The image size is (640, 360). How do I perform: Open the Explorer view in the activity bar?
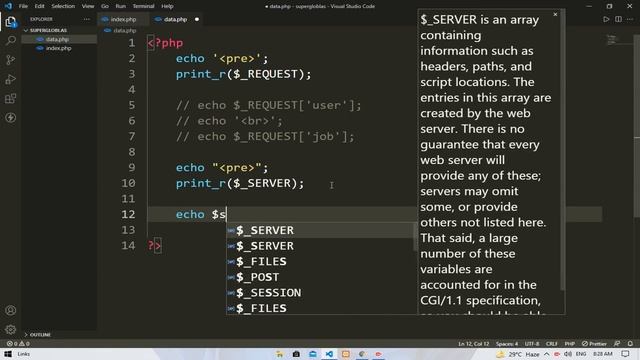[11, 22]
